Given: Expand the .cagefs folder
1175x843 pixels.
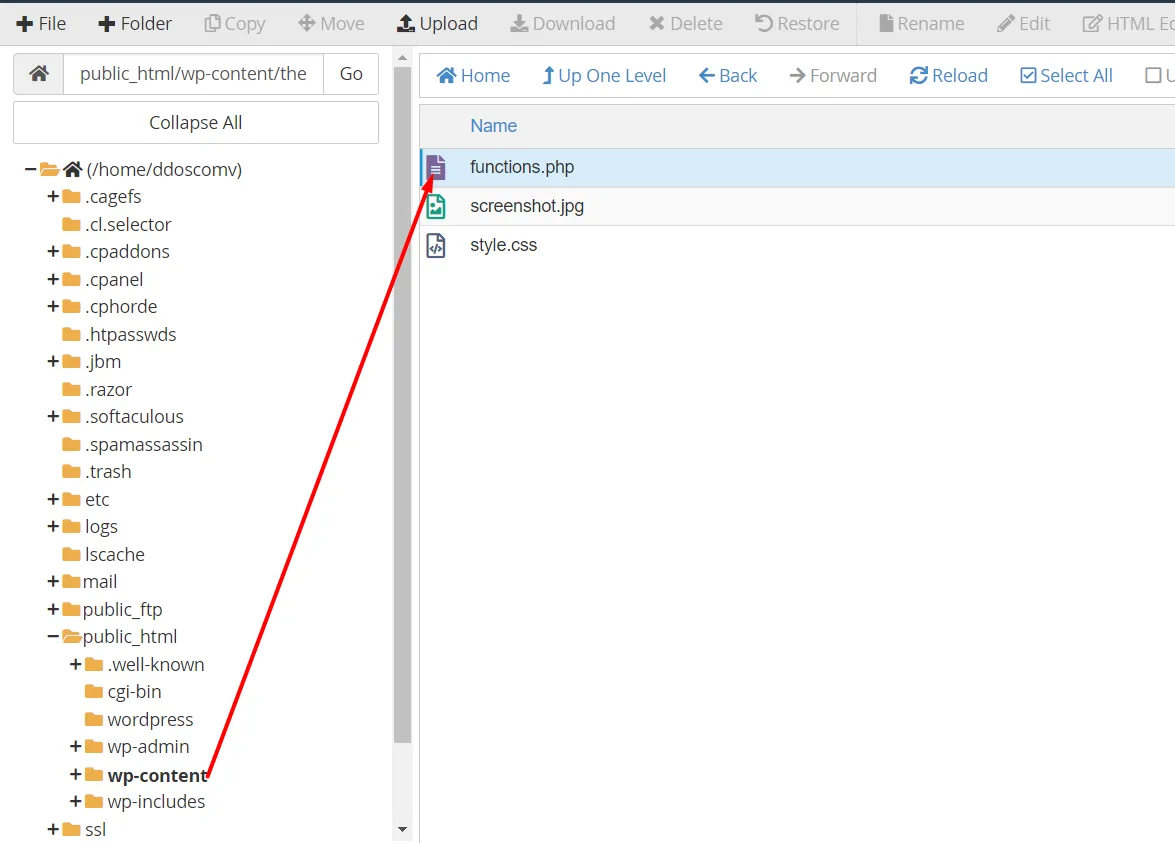Looking at the screenshot, I should pyautogui.click(x=52, y=196).
